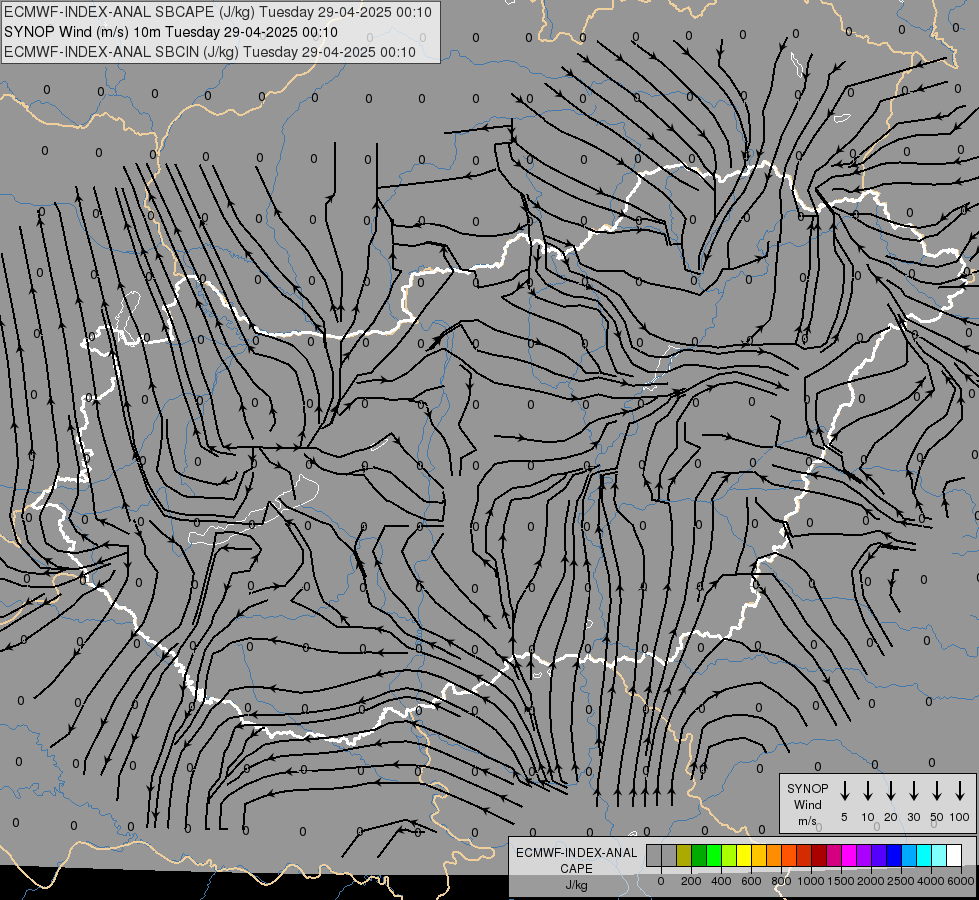Pick the dark green swatch after 200 tick

click(699, 855)
